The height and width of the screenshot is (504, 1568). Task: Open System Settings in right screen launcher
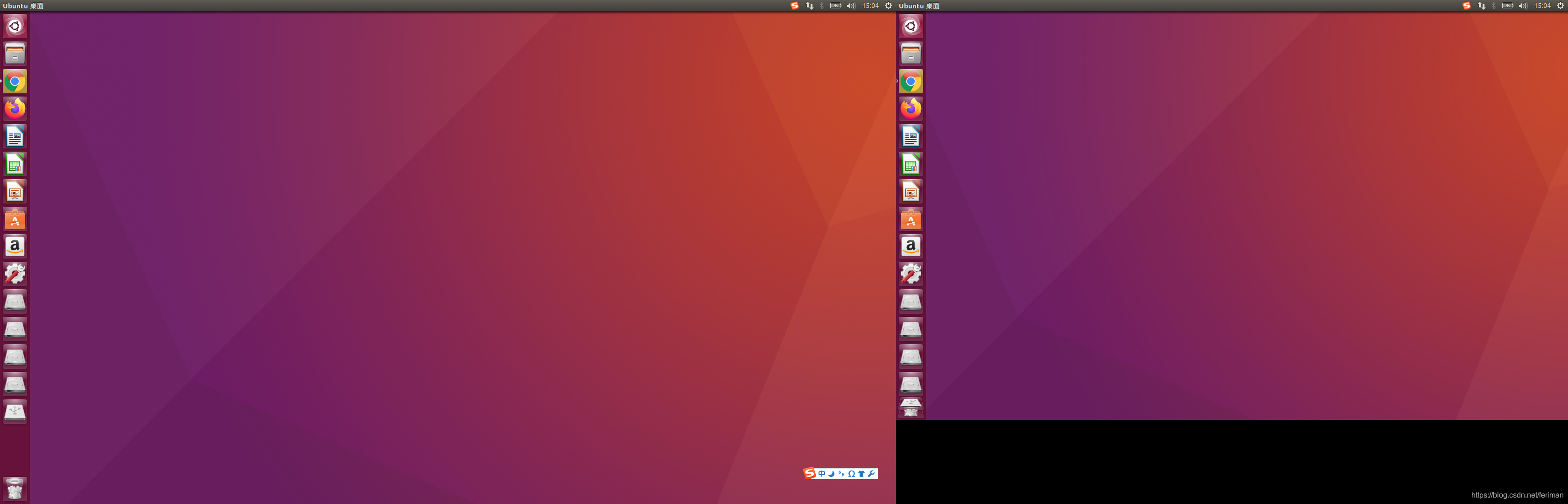tap(910, 274)
